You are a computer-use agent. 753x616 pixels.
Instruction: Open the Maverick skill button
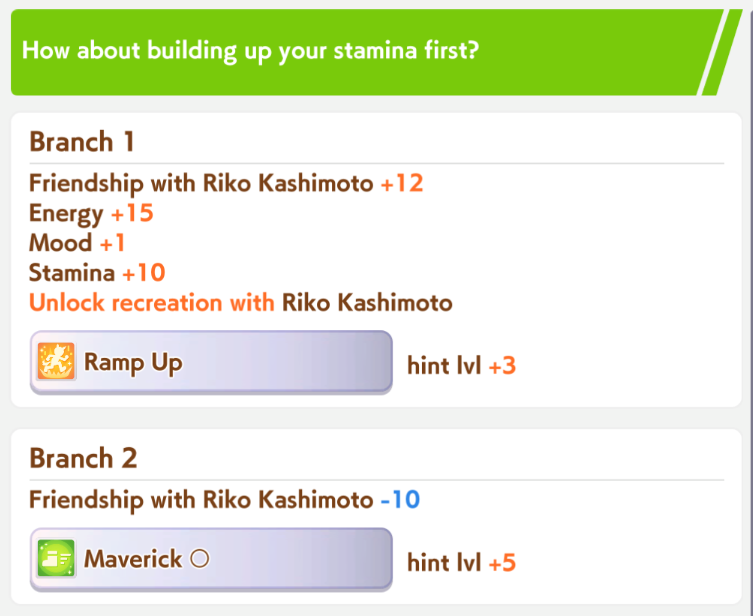pyautogui.click(x=211, y=559)
